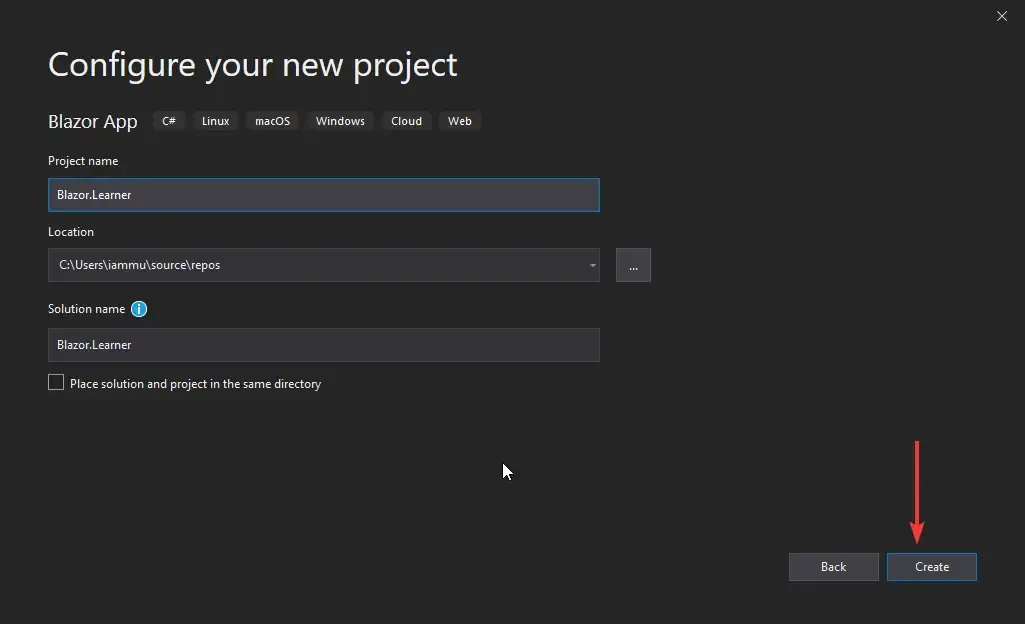Click the Location combo box arrow
The height and width of the screenshot is (624, 1025).
pos(590,265)
